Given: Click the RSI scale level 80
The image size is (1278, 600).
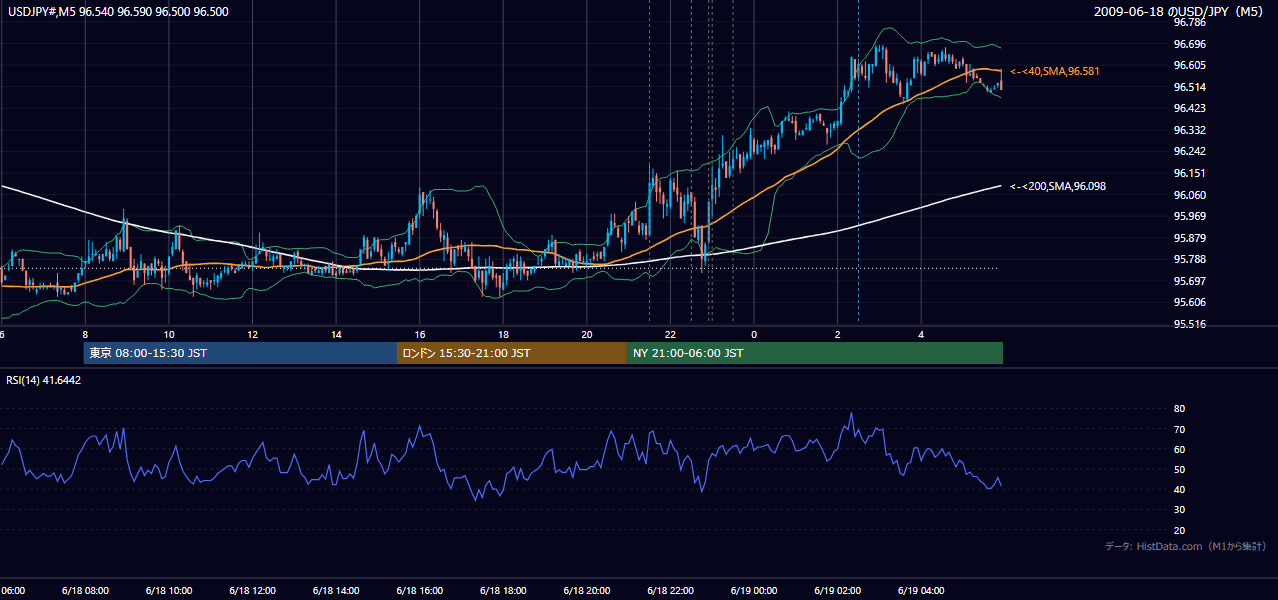Looking at the screenshot, I should pyautogui.click(x=1179, y=409).
